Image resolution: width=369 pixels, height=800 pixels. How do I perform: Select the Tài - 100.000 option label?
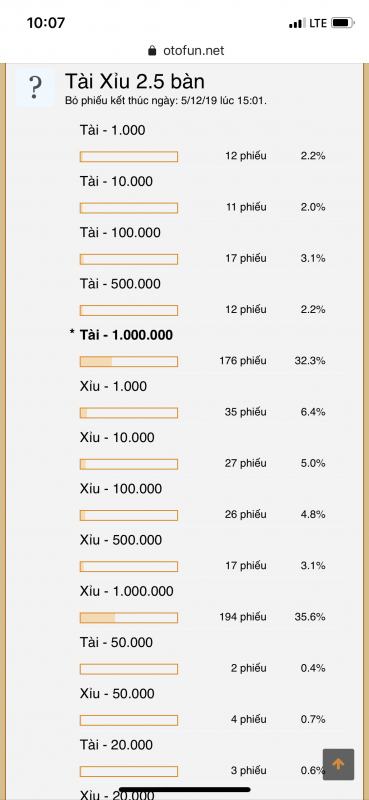point(120,233)
